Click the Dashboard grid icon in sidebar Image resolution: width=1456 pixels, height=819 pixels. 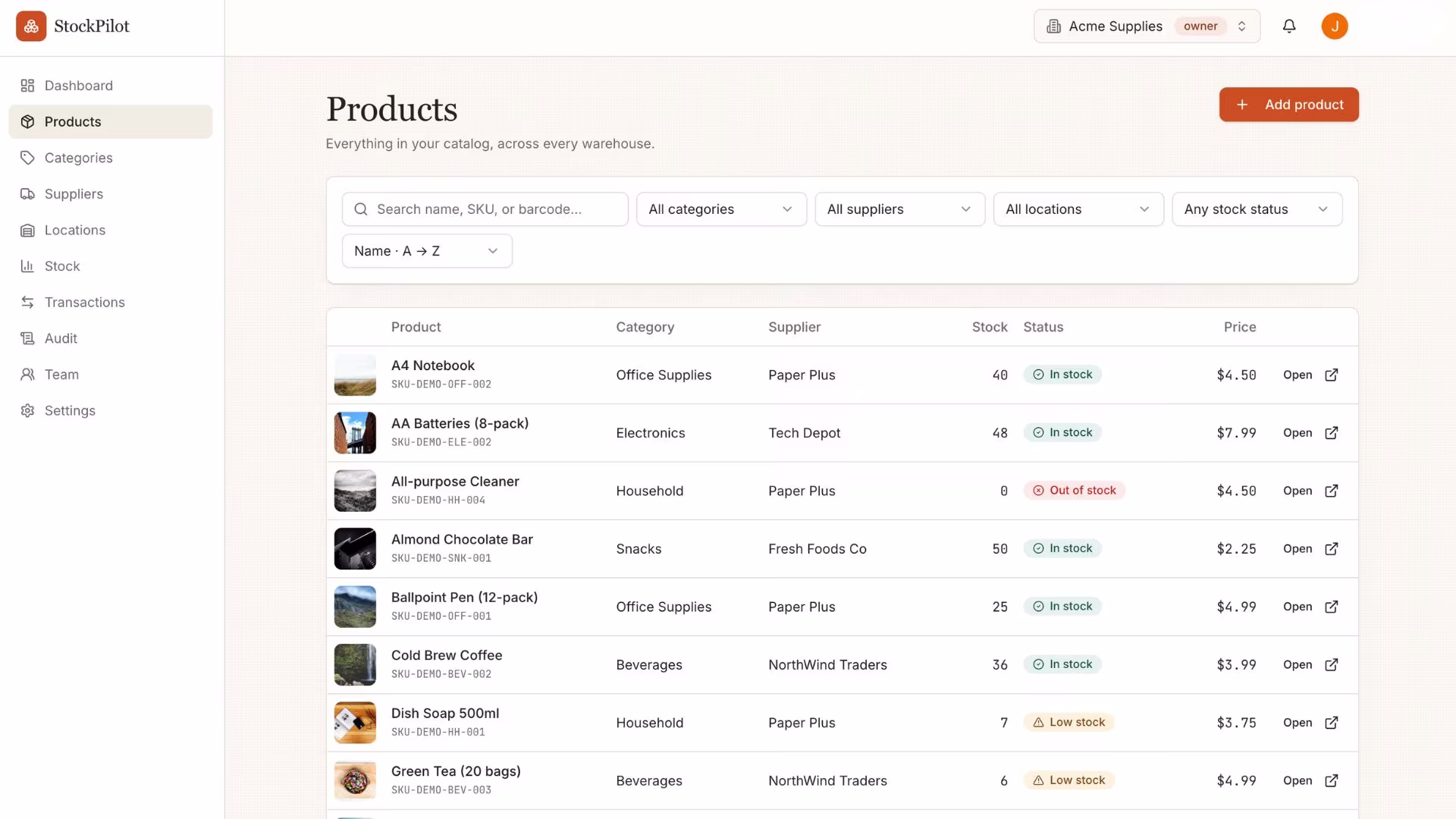(x=27, y=86)
